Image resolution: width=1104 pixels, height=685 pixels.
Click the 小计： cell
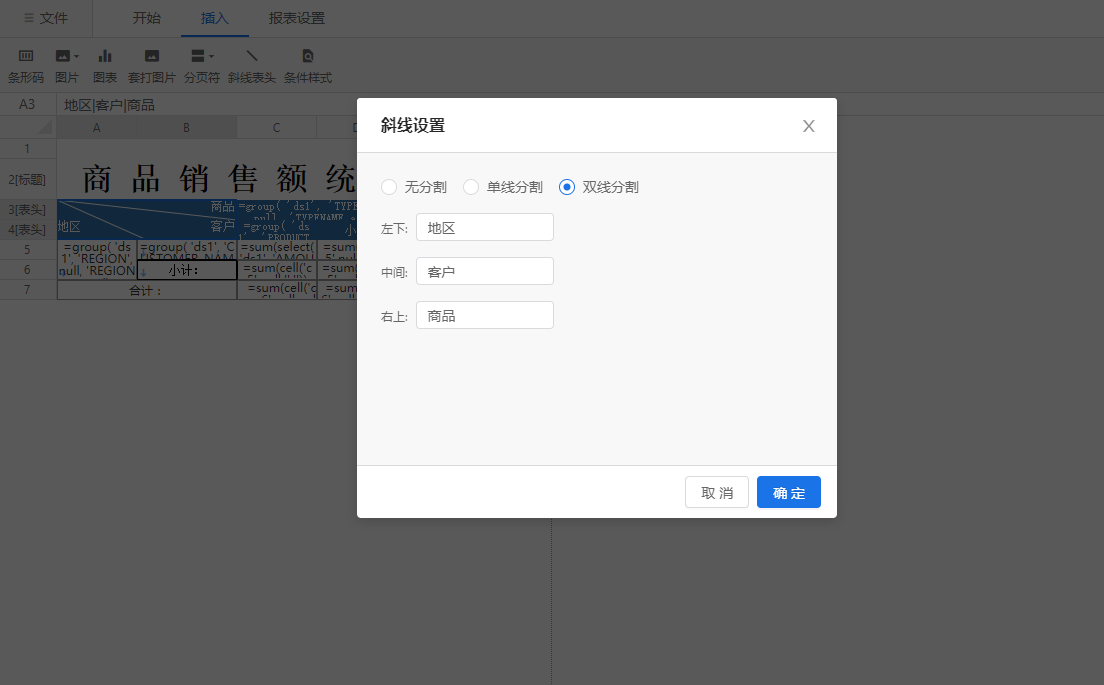(x=187, y=270)
